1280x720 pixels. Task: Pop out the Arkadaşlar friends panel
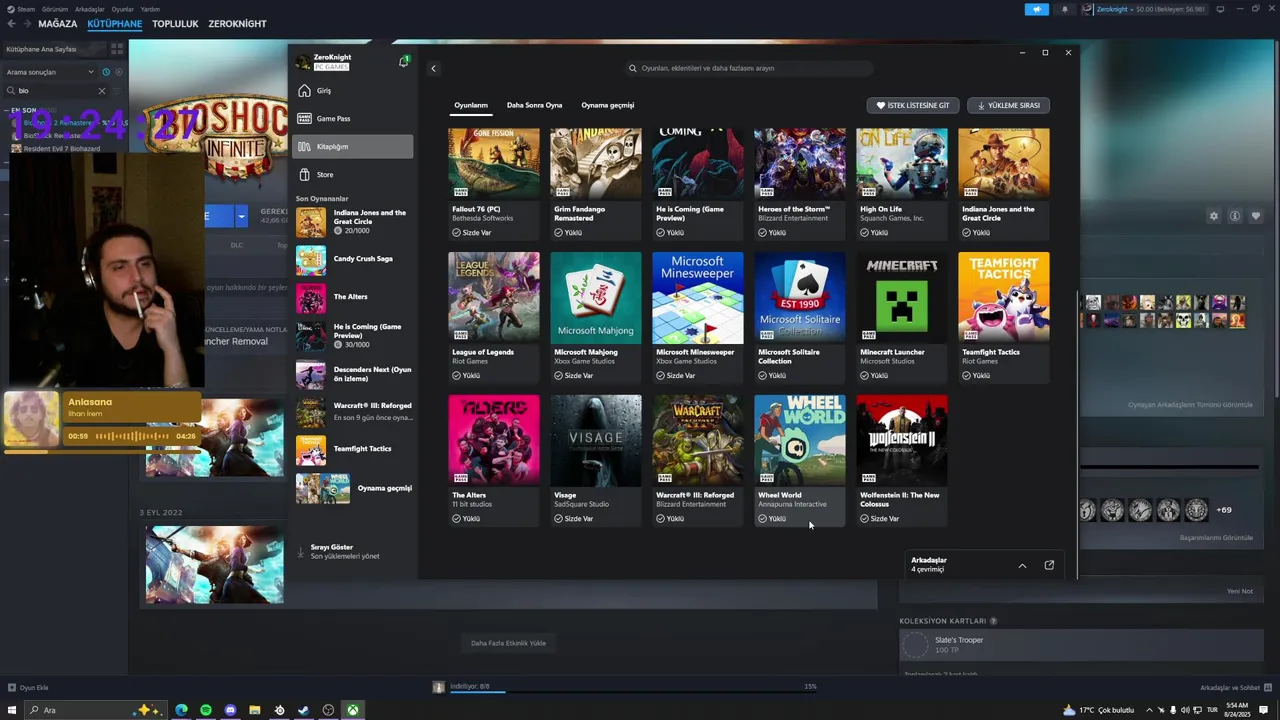pos(1049,565)
